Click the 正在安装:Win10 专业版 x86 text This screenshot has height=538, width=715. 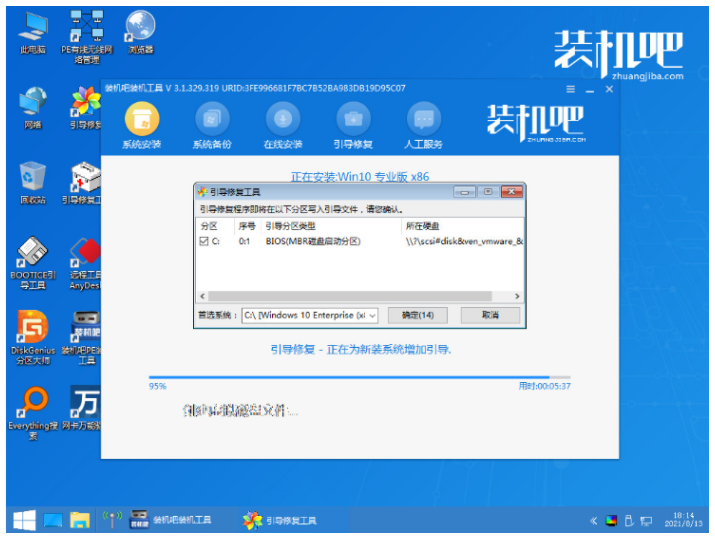(360, 177)
